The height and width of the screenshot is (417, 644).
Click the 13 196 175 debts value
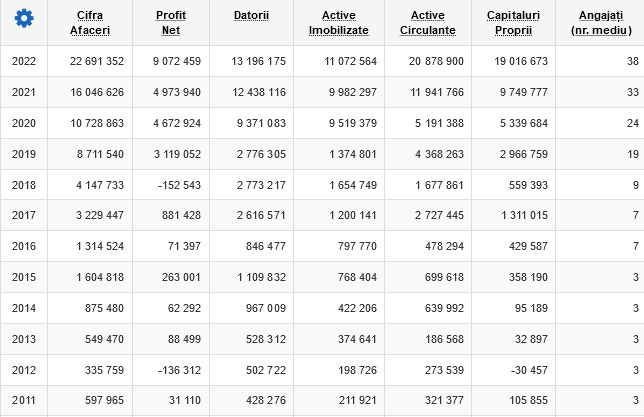tap(258, 61)
